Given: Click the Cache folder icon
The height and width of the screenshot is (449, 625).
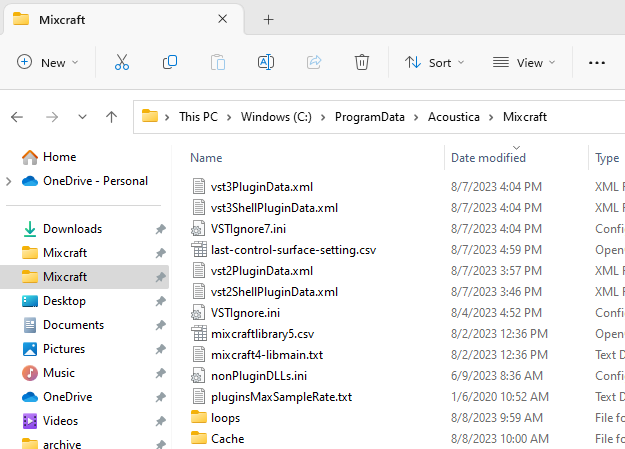Looking at the screenshot, I should pyautogui.click(x=199, y=438).
